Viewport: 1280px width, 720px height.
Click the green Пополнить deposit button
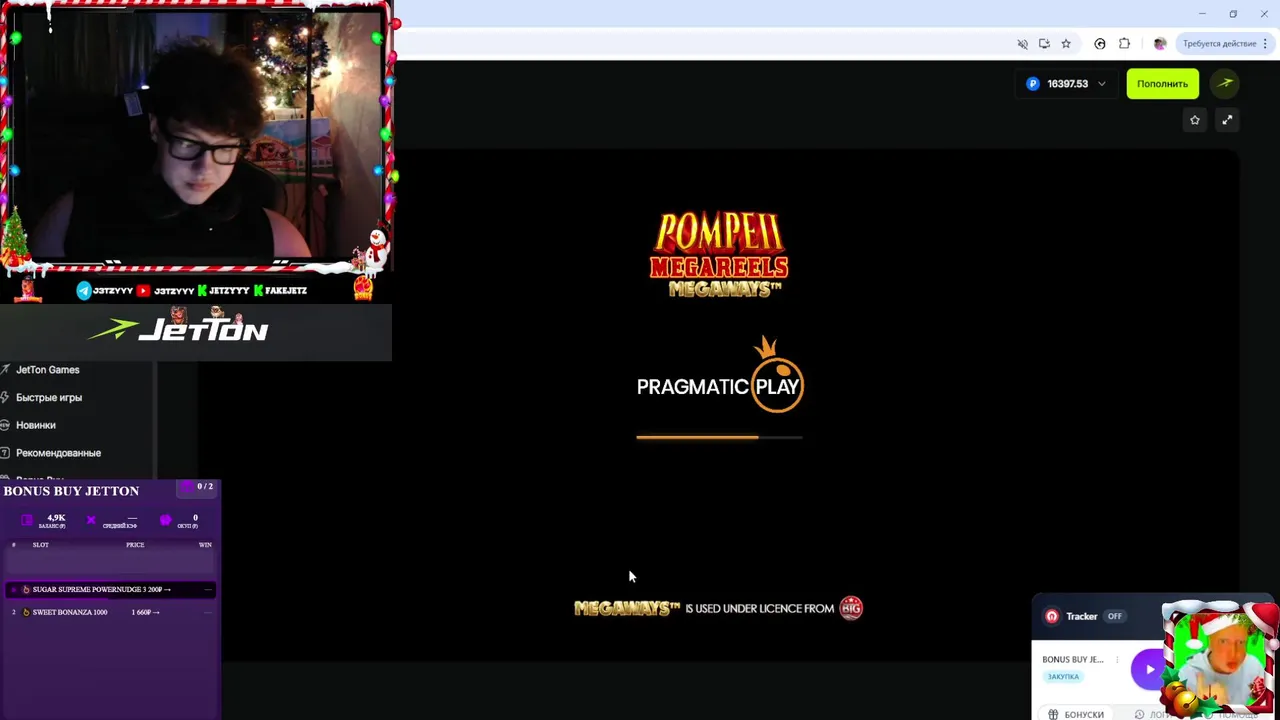pos(1162,84)
